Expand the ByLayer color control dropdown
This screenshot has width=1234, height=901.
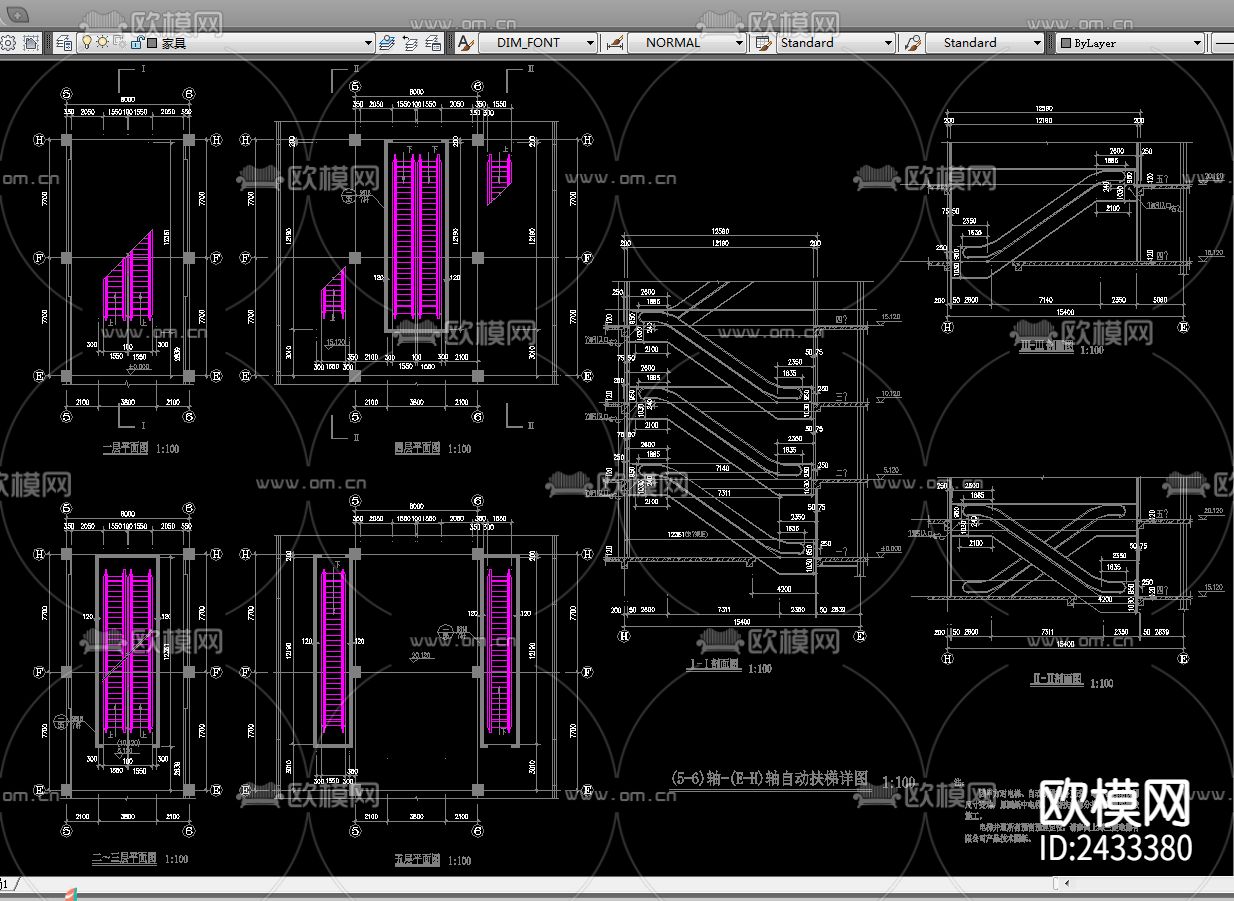click(1197, 43)
